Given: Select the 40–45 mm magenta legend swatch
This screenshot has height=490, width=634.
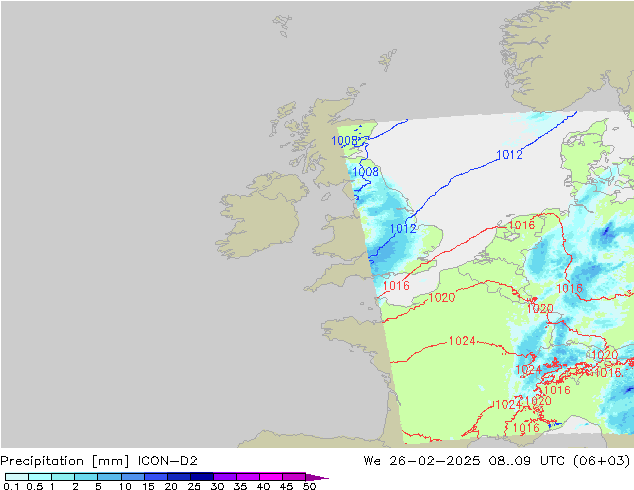Looking at the screenshot, I should click(271, 477).
